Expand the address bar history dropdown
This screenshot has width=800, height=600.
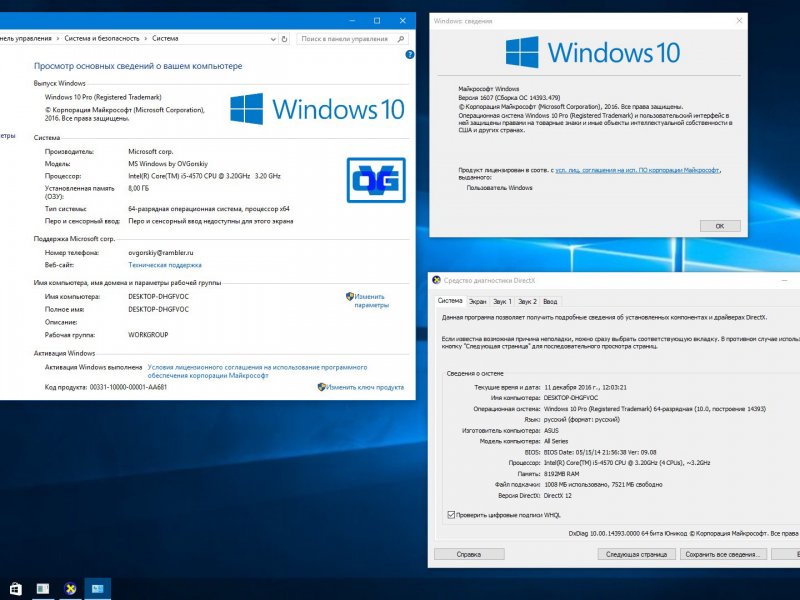click(273, 39)
